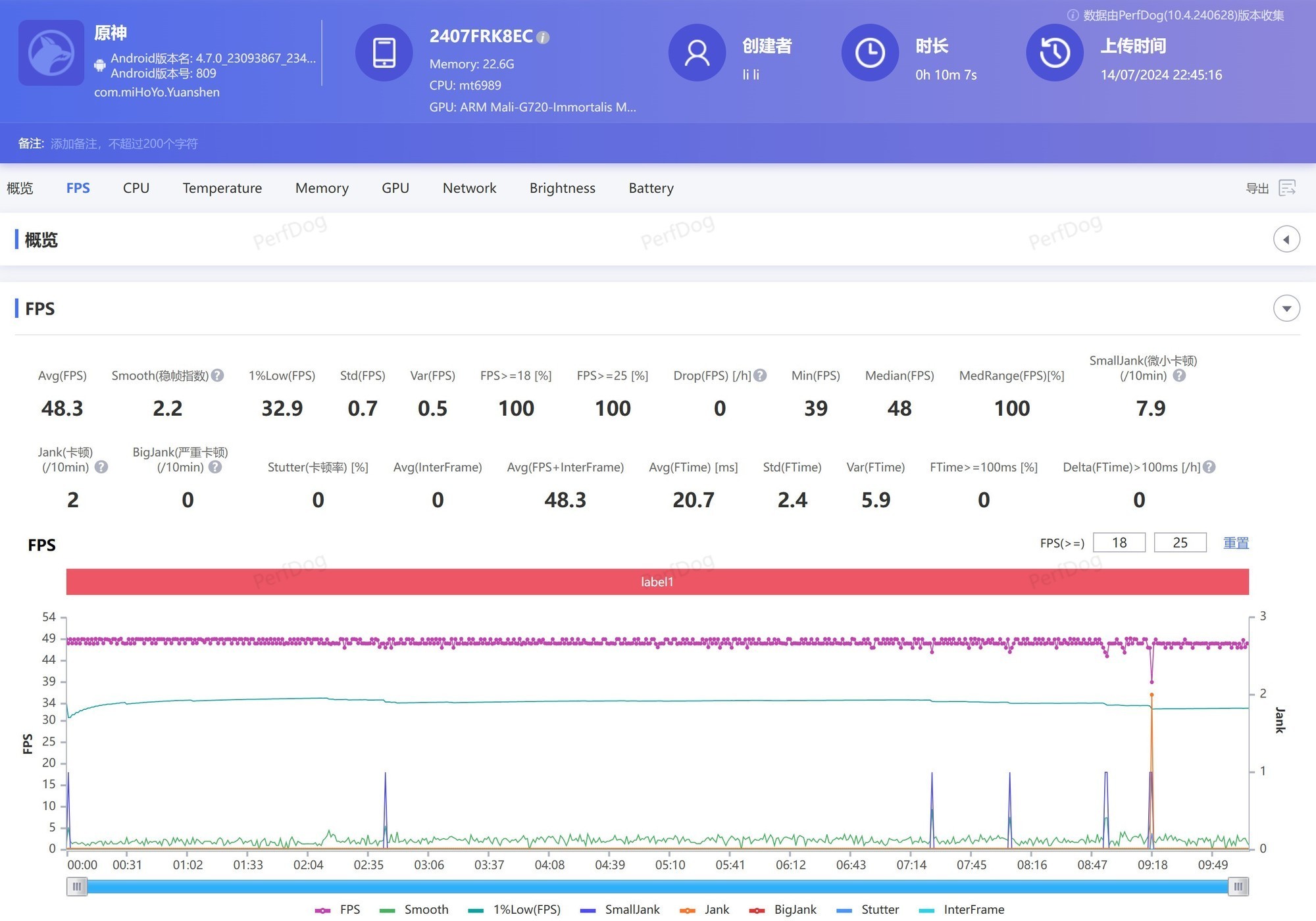Click help icon beside Delta(FTime)>100ms
1316x921 pixels.
tap(1209, 467)
